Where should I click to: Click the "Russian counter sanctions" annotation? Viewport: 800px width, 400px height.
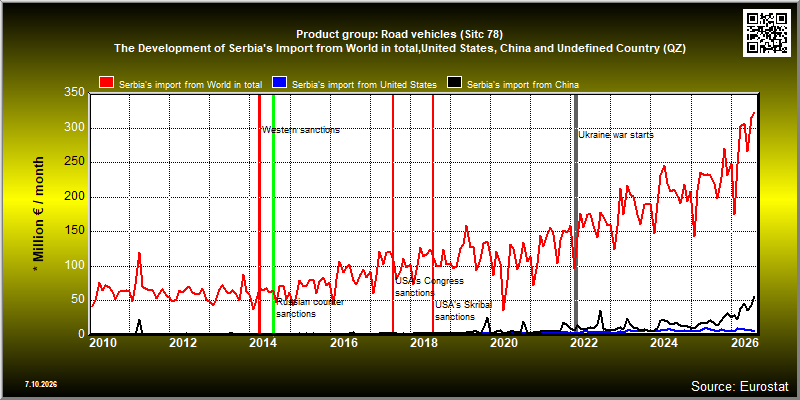(310, 308)
